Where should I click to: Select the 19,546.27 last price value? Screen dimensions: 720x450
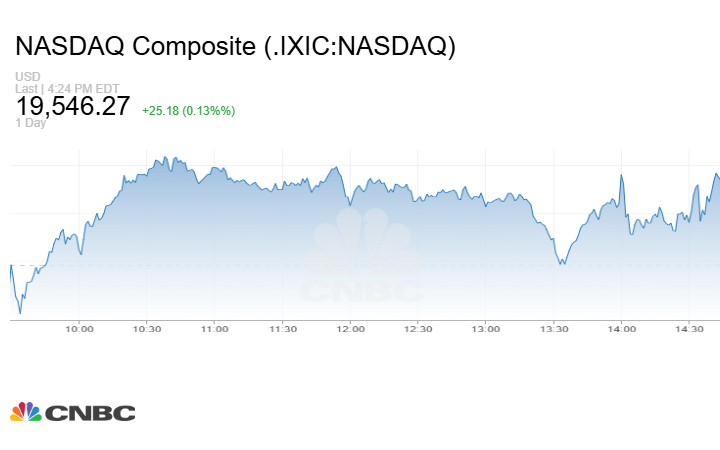coord(72,106)
